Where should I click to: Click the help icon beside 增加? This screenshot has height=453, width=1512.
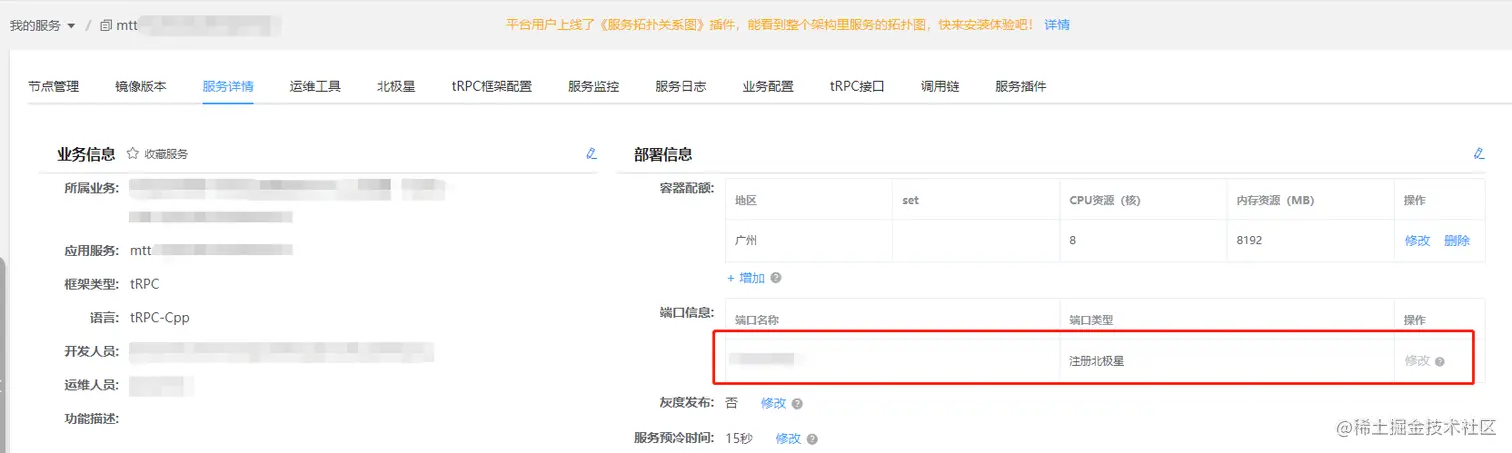(776, 278)
